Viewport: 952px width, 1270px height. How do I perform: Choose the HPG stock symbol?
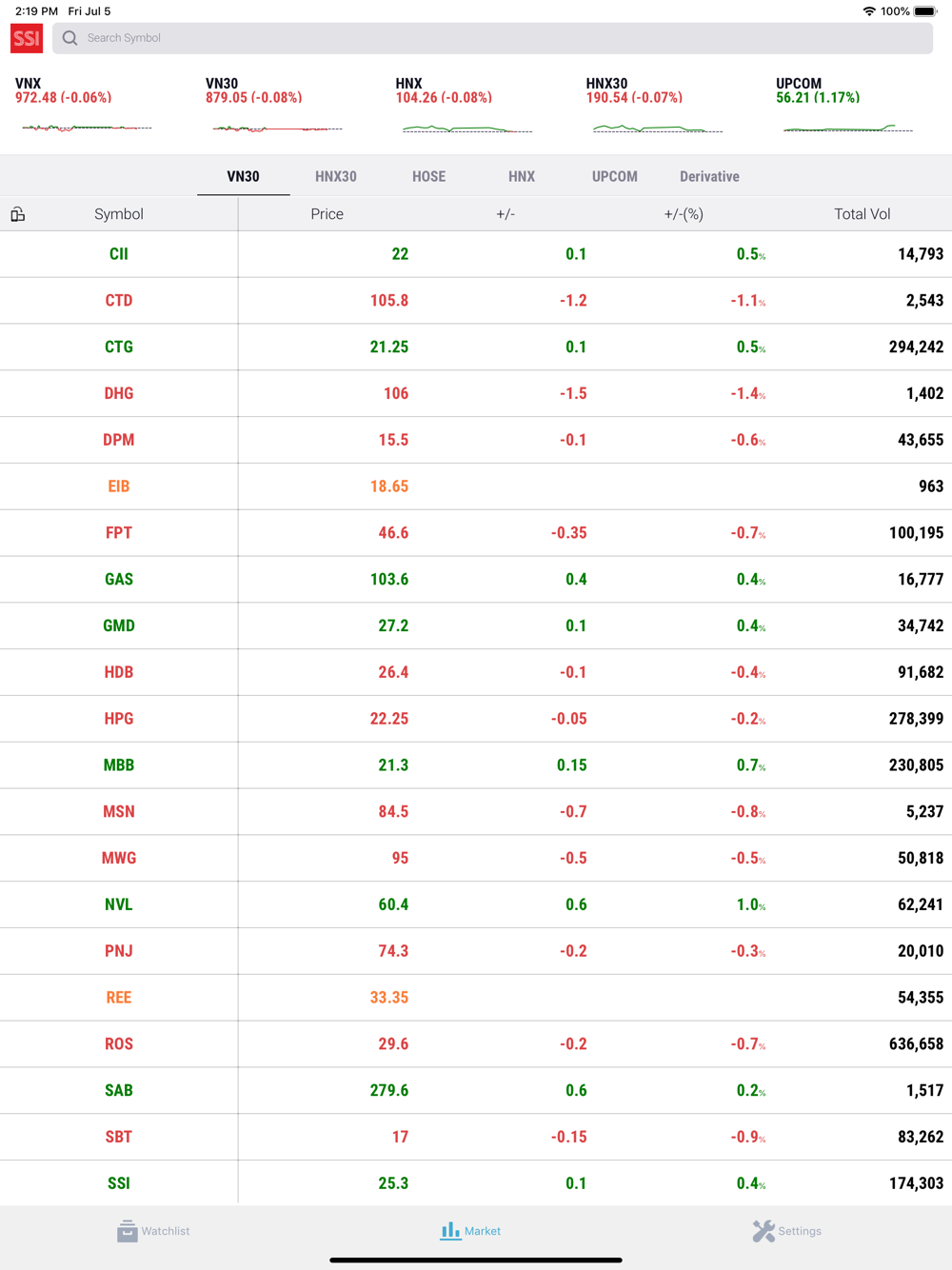point(119,719)
